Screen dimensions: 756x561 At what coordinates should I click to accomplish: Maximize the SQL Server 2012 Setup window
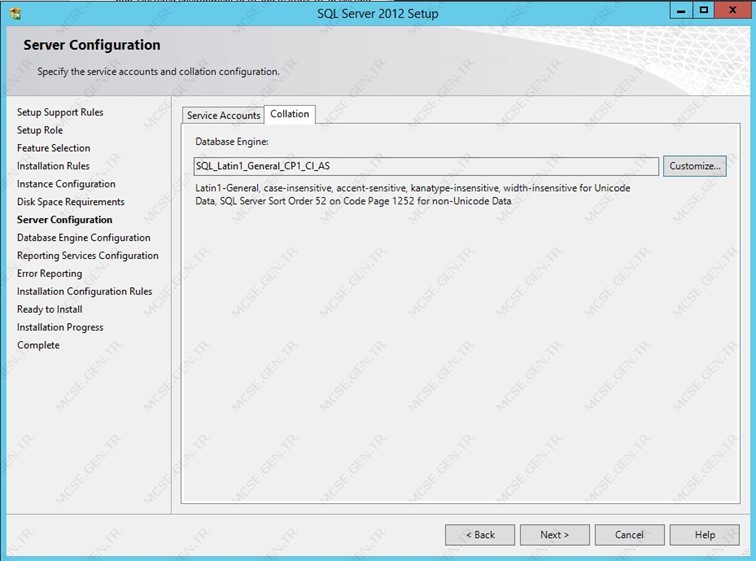tap(704, 11)
